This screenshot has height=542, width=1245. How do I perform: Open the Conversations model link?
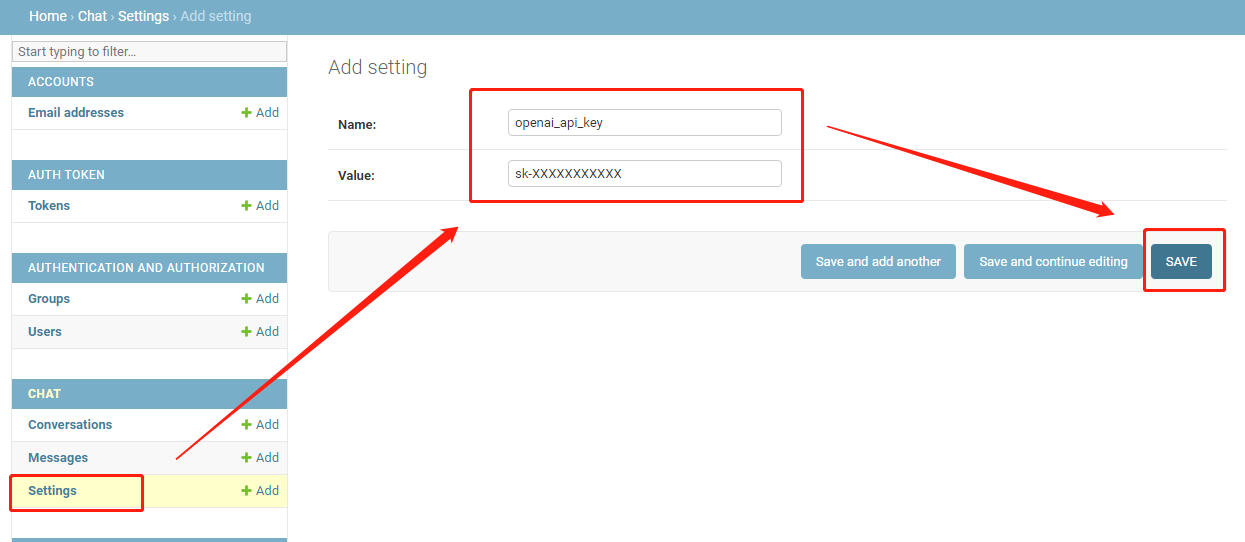point(70,425)
